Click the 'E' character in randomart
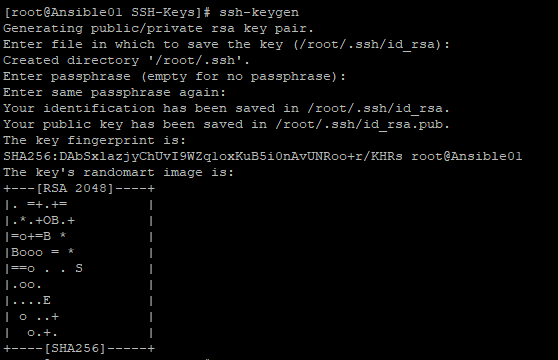558x360 pixels. (x=47, y=301)
